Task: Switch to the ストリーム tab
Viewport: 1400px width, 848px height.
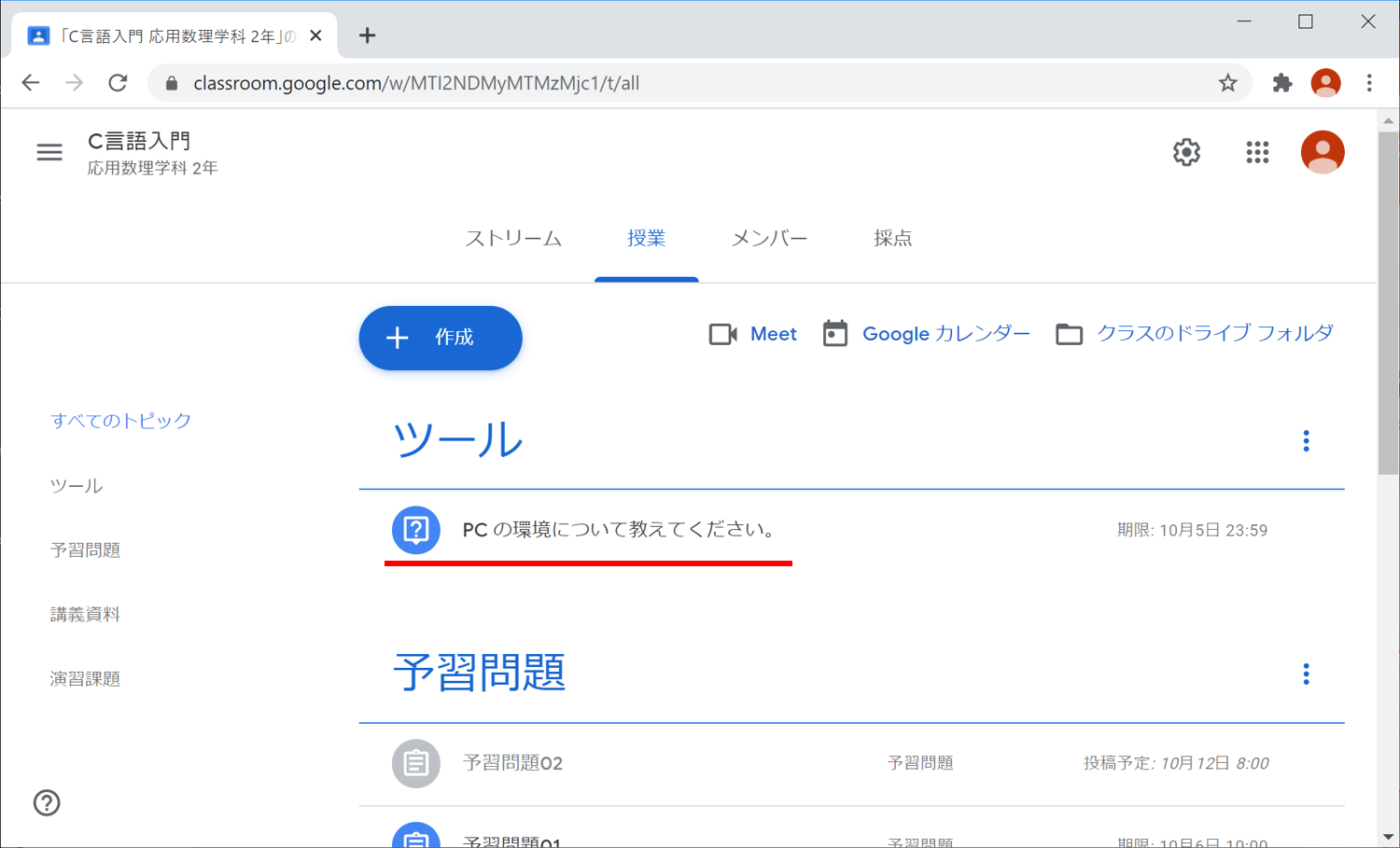Action: (x=513, y=238)
